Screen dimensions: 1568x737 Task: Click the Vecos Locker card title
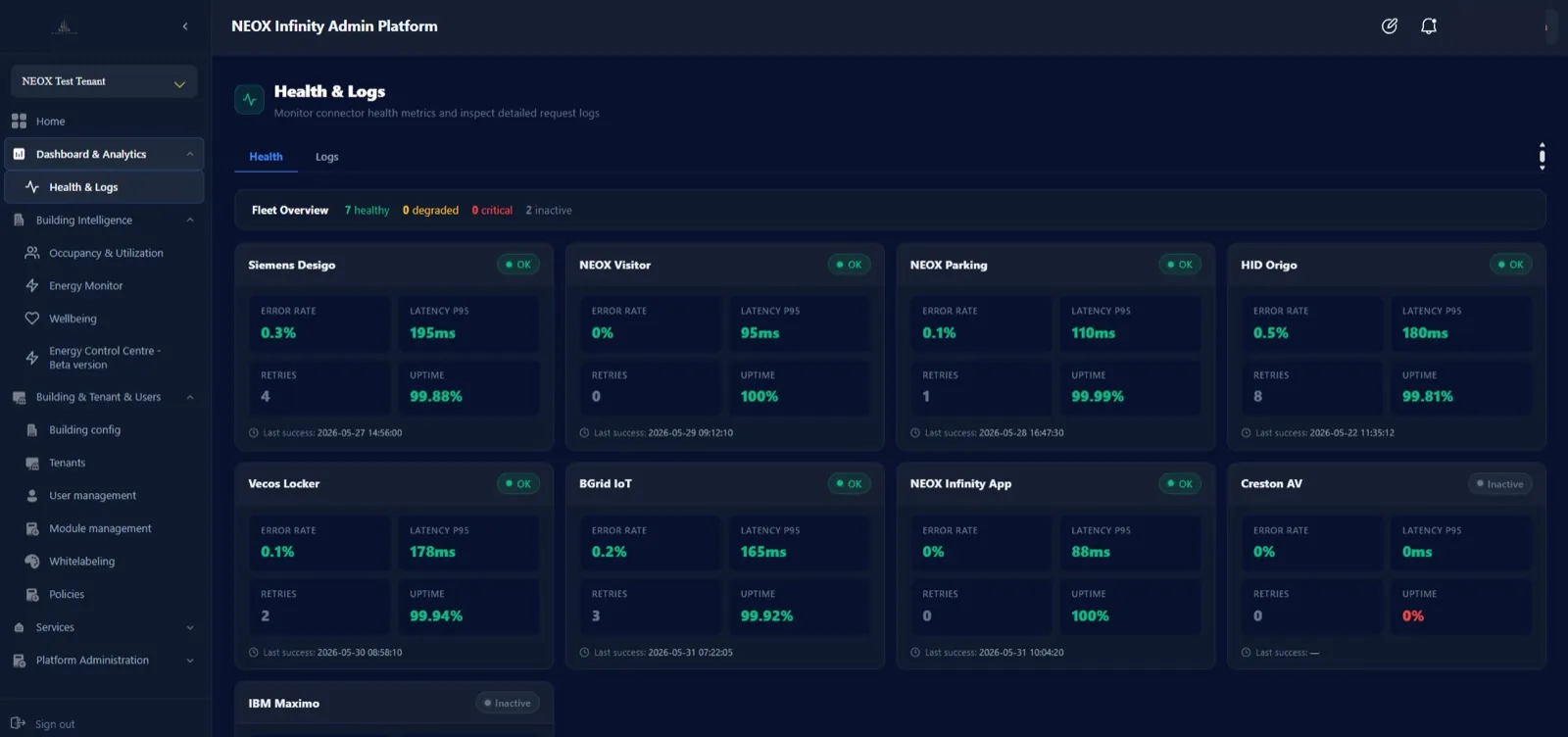284,484
